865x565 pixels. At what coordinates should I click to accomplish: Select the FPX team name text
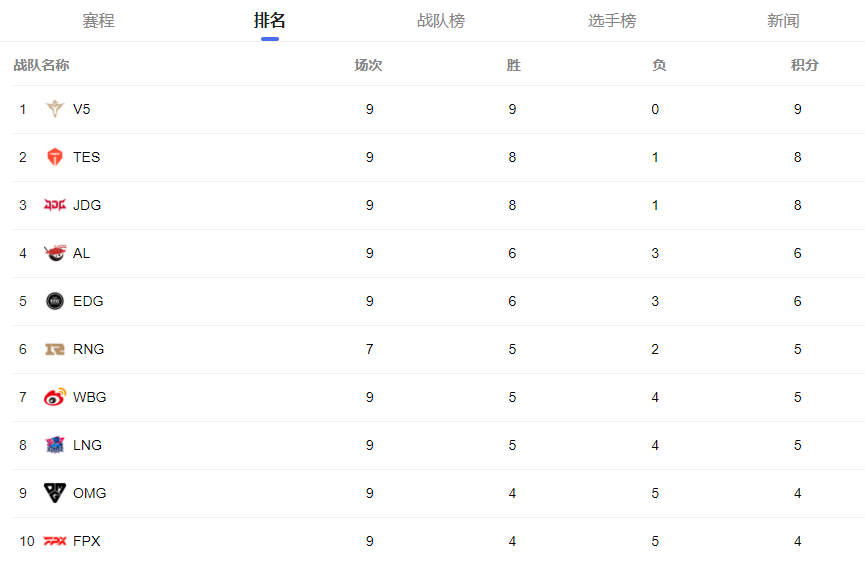[87, 541]
